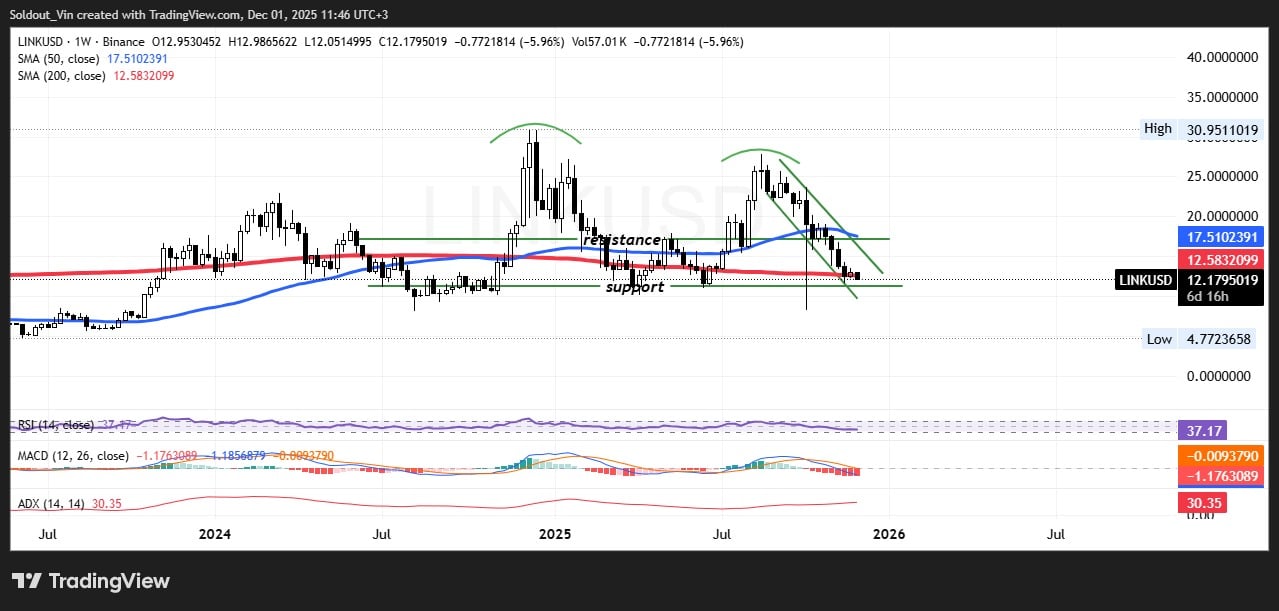Click the purple RSI value badge 37.17
Viewport: 1279px width, 611px height.
(1203, 430)
